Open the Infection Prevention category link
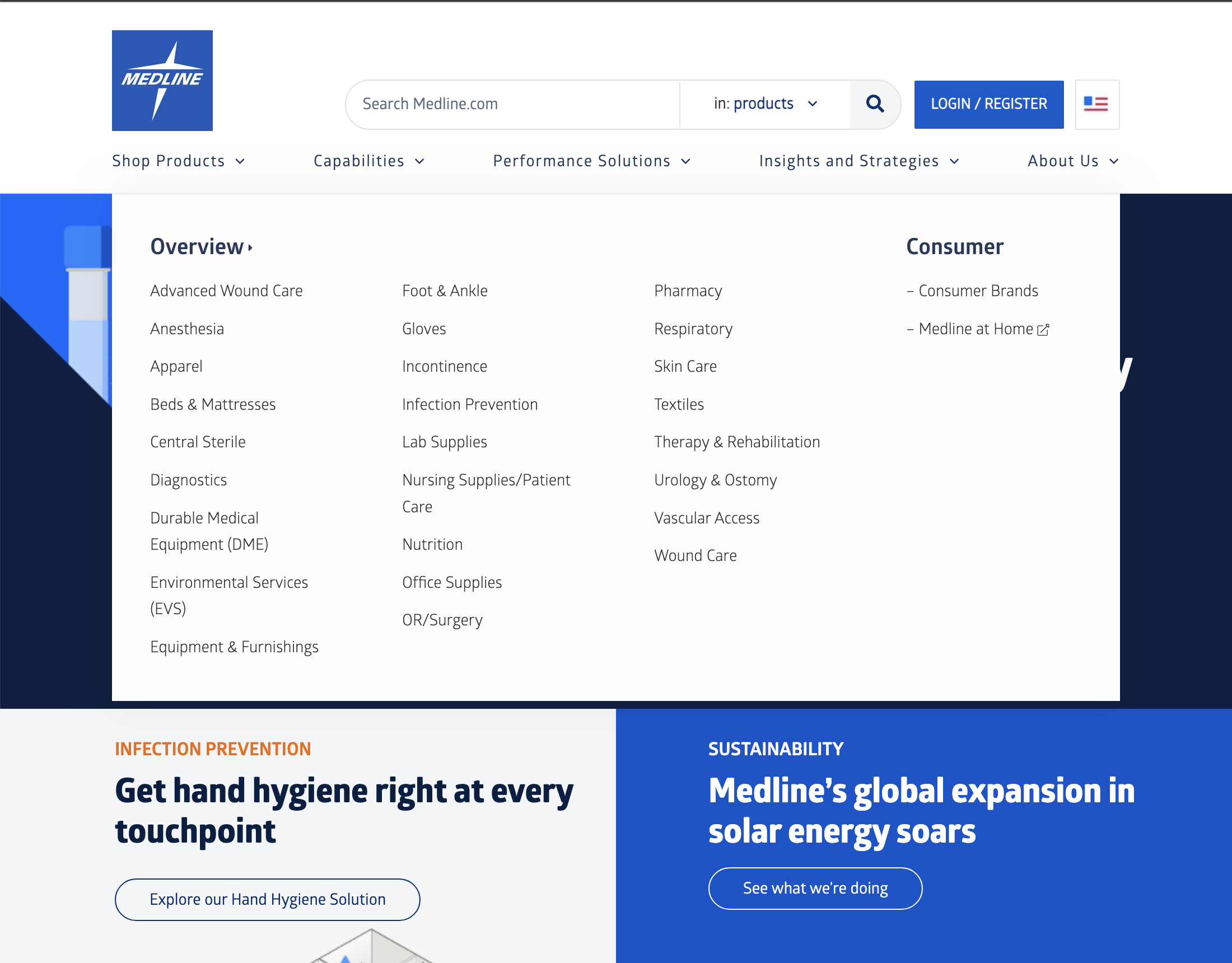1232x963 pixels. click(469, 404)
